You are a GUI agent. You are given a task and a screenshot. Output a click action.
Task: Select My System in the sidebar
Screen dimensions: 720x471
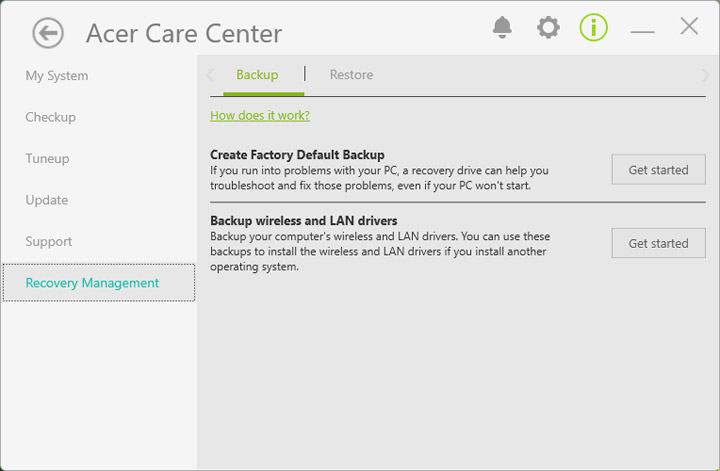tap(57, 76)
